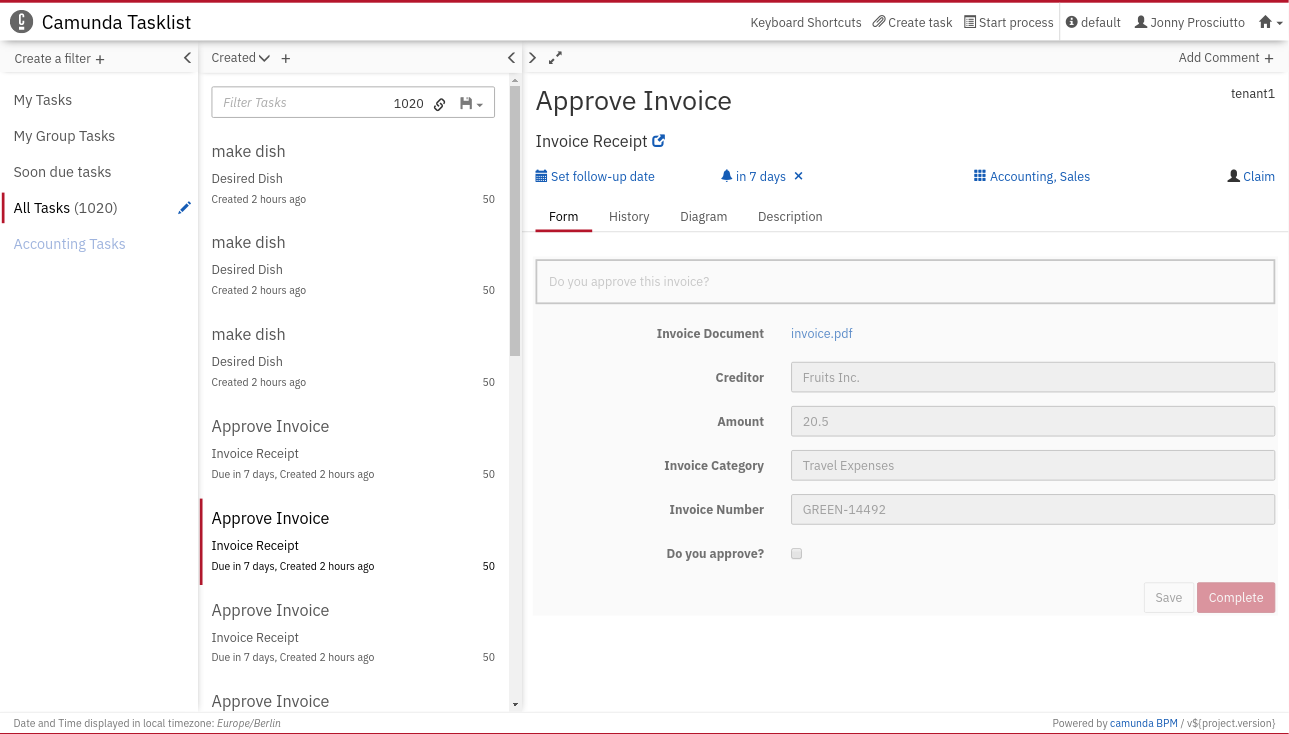Select Soon due tasks filter
The height and width of the screenshot is (734, 1289).
(x=62, y=172)
